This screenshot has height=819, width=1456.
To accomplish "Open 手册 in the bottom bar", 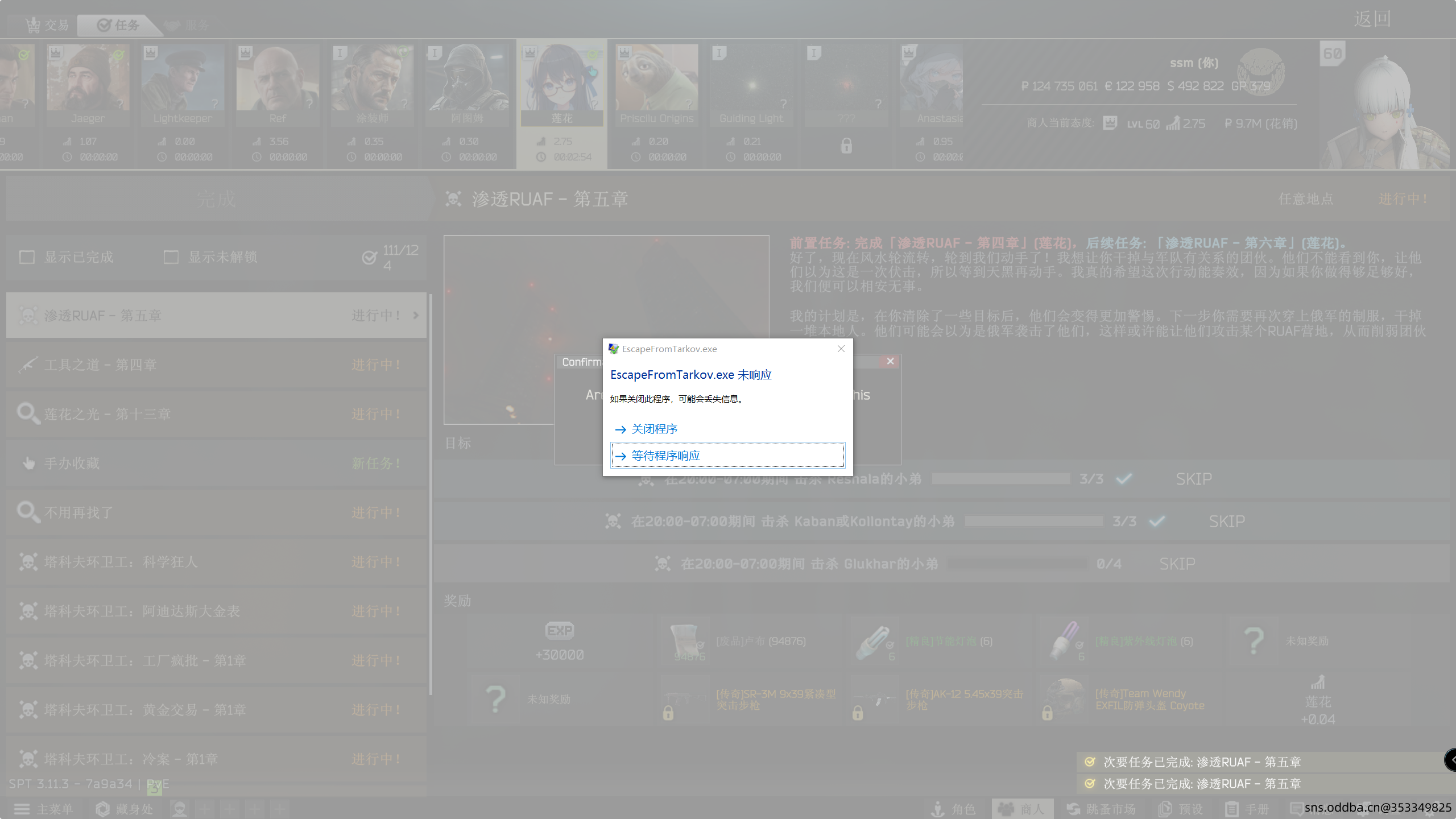I will (x=1247, y=809).
